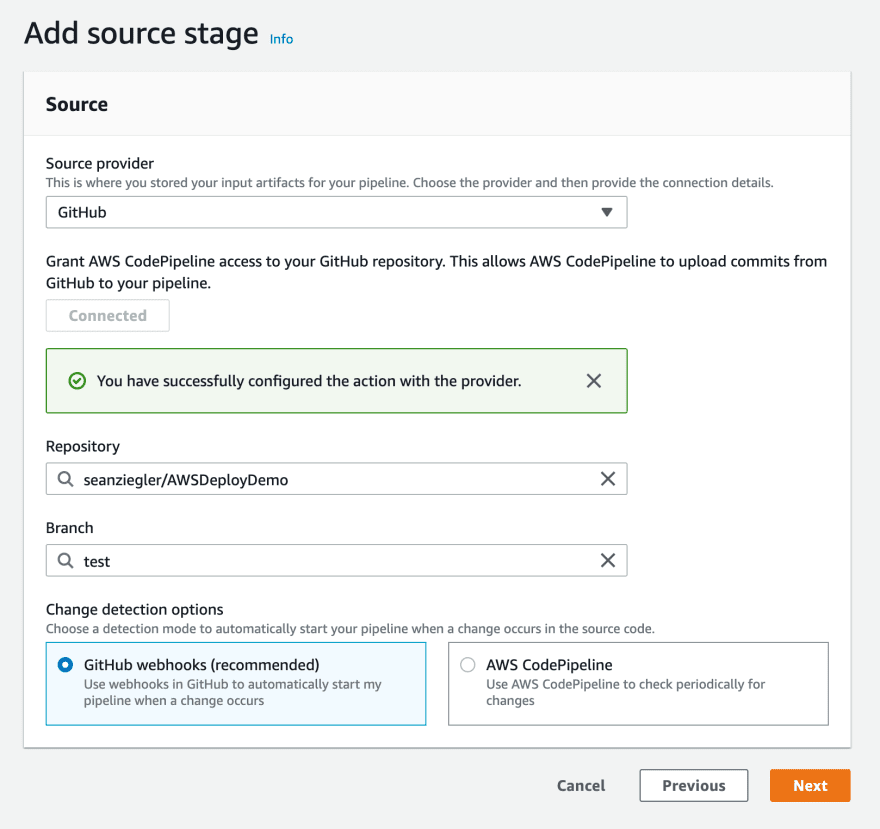Focus the Branch field containing test

(337, 560)
